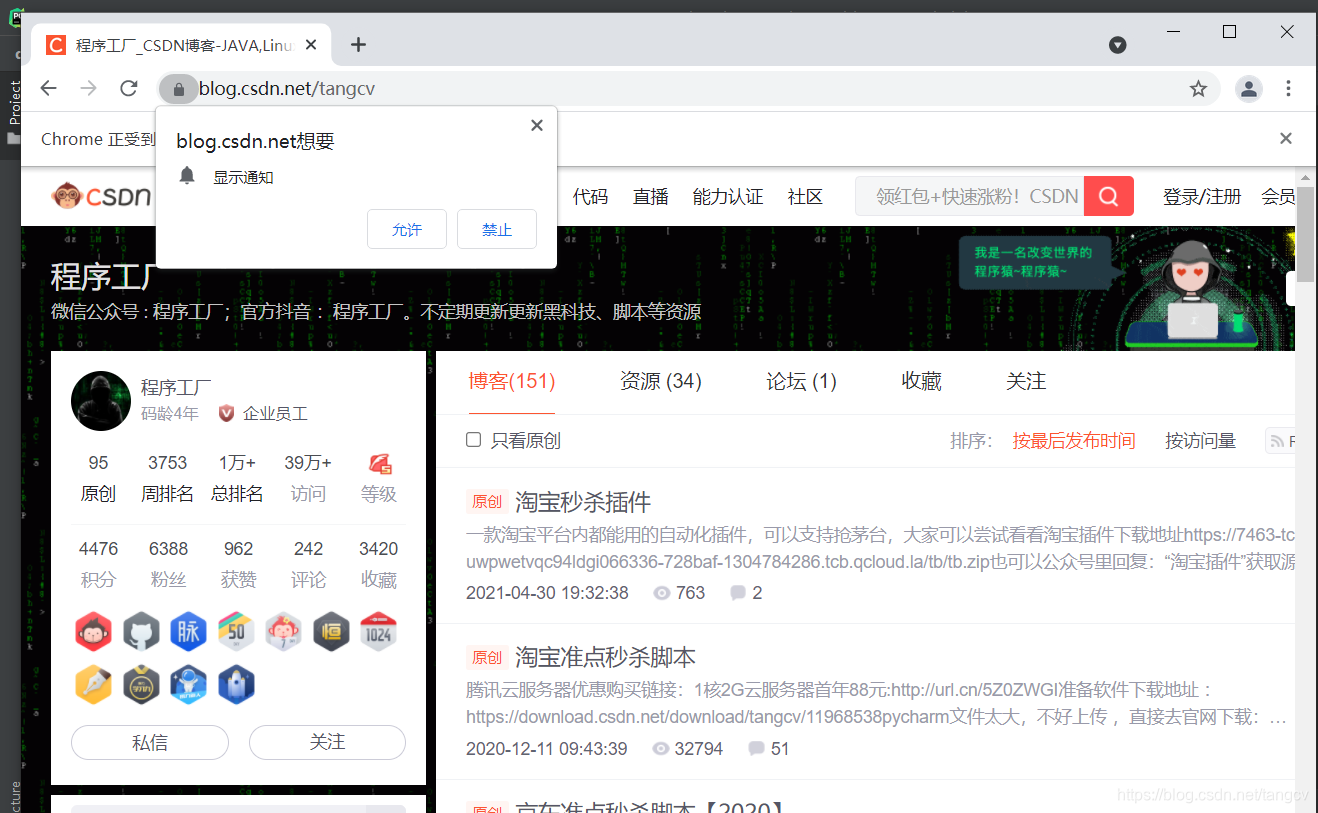Open the 登录/注册 link
The image size is (1318, 813).
[x=1202, y=196]
